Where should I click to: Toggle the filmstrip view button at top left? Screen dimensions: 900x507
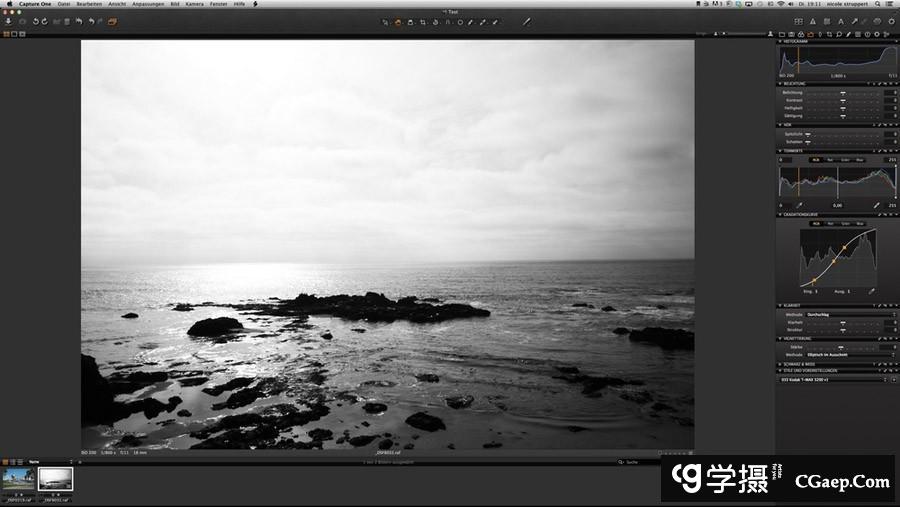[x=14, y=34]
